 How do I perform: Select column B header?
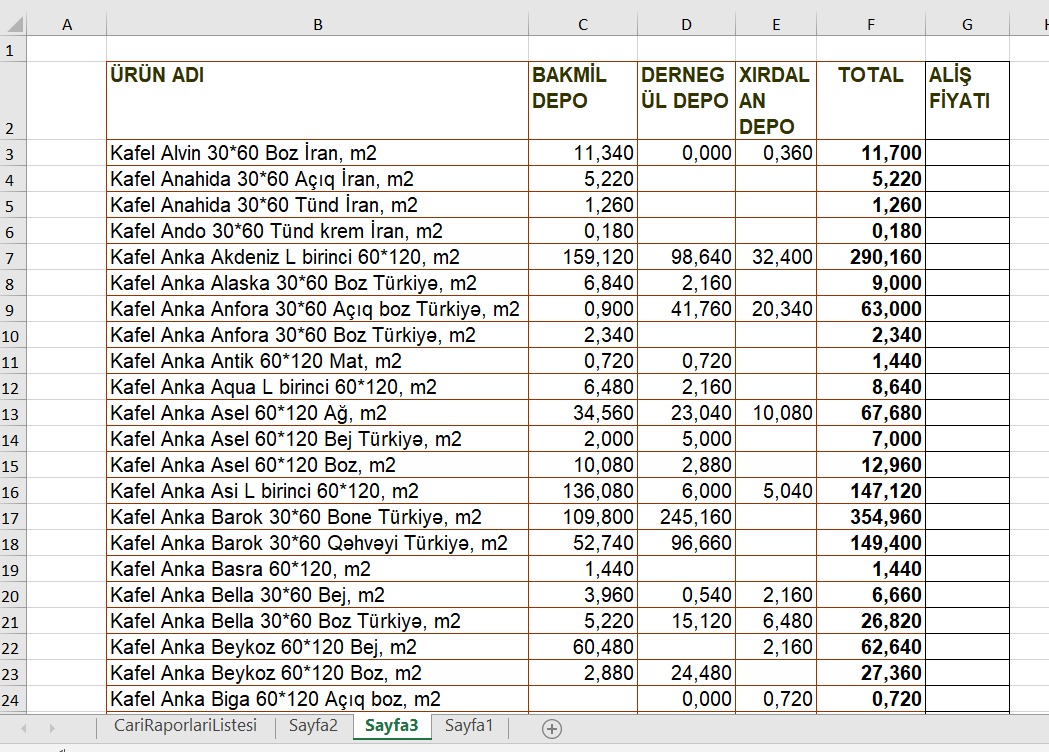tap(317, 25)
